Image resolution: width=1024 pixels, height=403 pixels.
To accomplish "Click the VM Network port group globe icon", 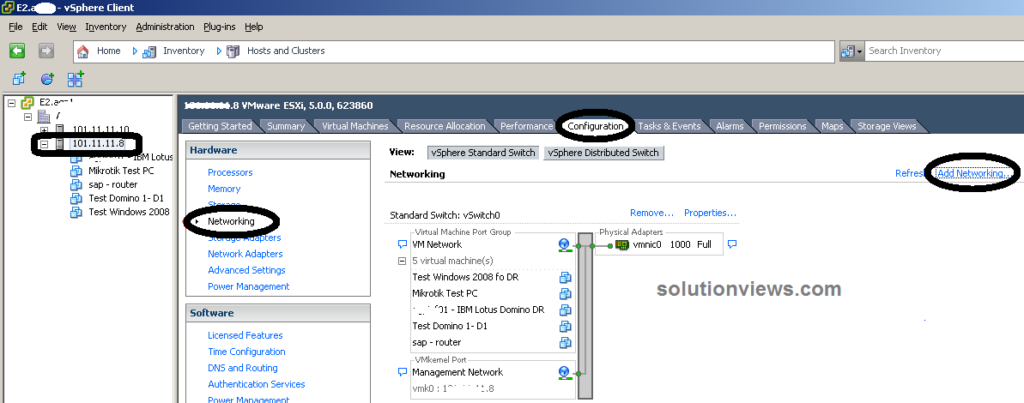I will coord(564,245).
